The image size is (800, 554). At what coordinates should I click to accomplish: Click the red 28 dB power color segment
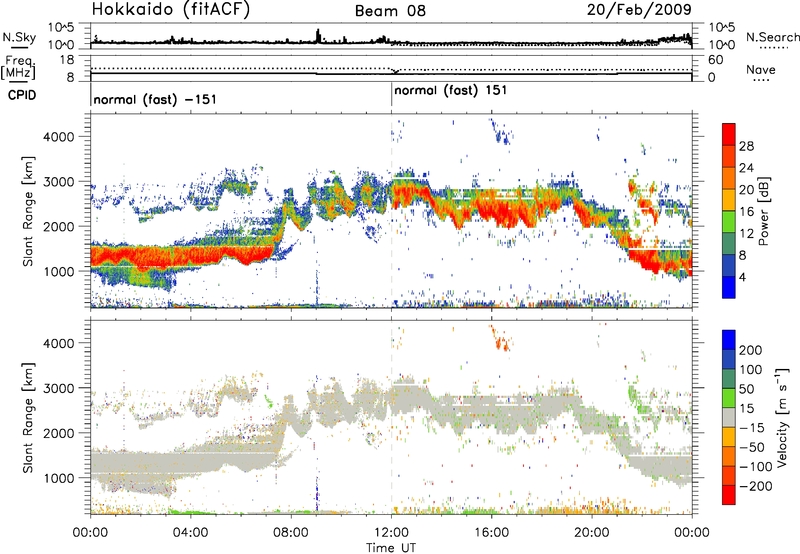point(729,135)
